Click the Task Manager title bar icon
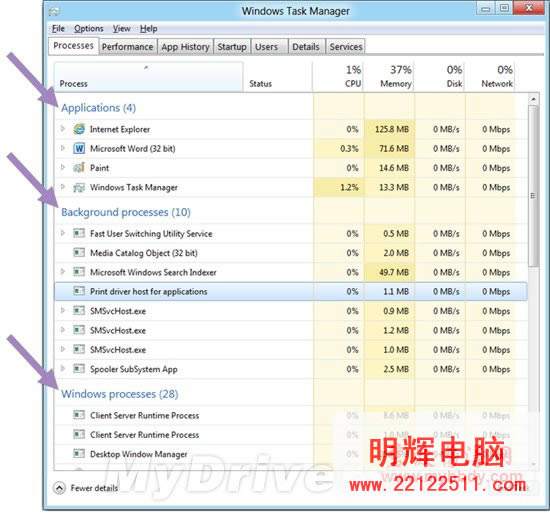Image resolution: width=550 pixels, height=513 pixels. [54, 12]
